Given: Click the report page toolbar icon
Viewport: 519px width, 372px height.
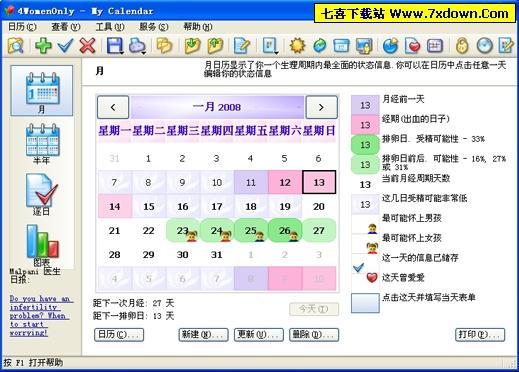Looking at the screenshot, I should pyautogui.click(x=269, y=45).
